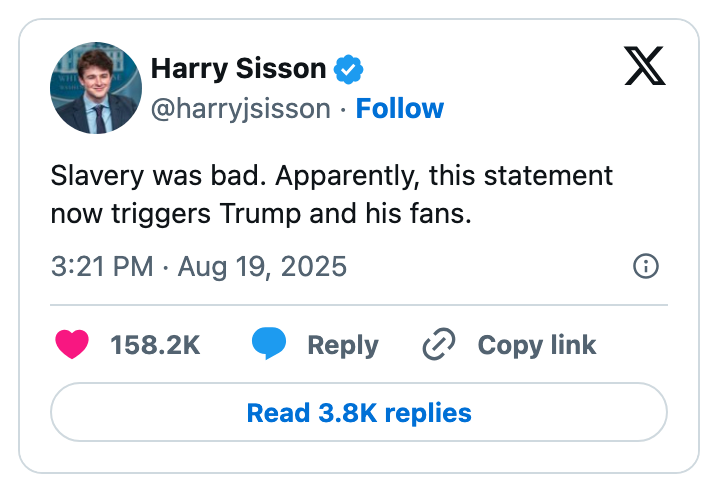Screen dimensions: 724x494
Task: Click the tweet line mentioning Trump
Action: (260, 213)
